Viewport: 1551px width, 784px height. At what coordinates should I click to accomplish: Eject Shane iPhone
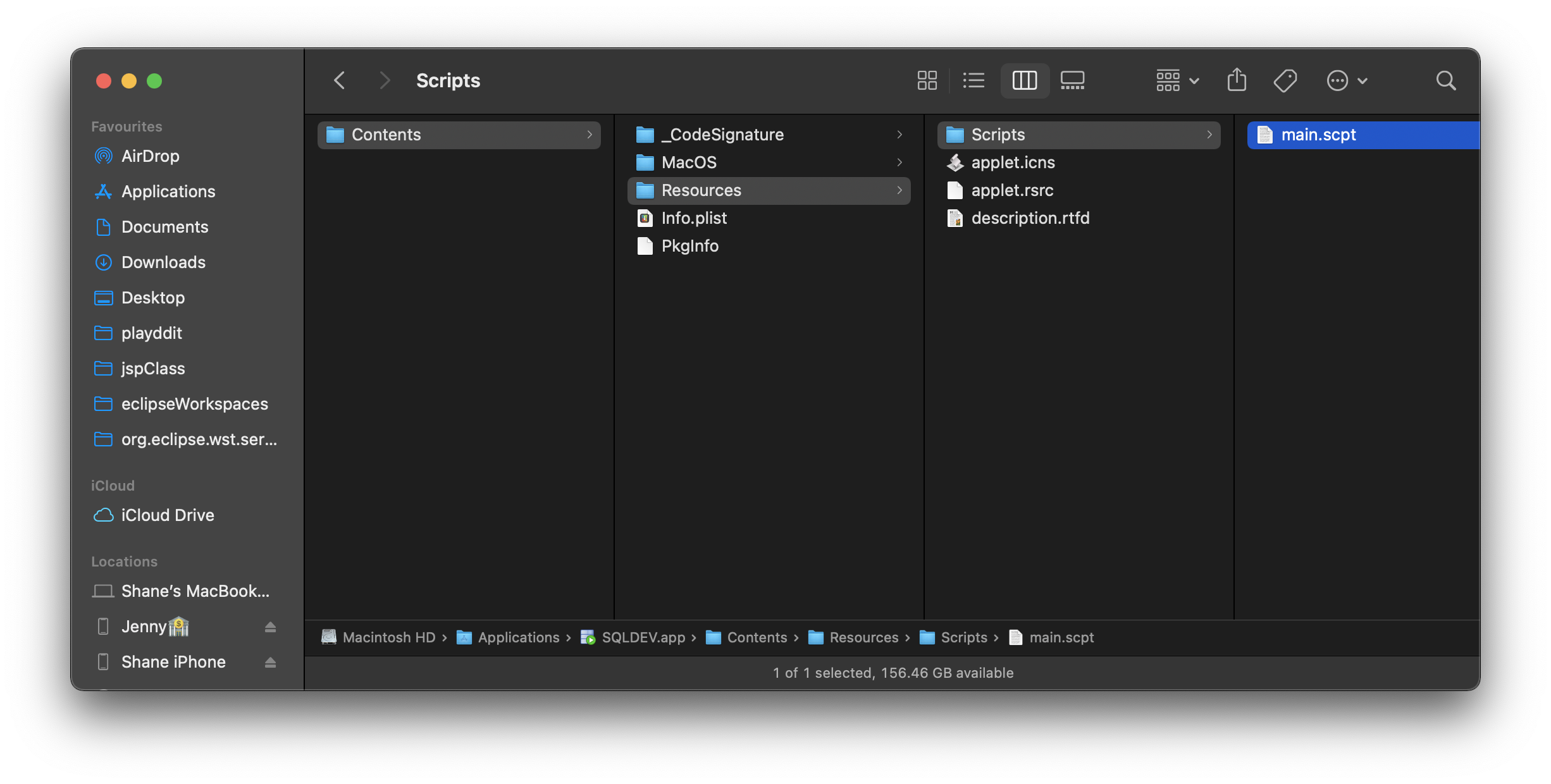tap(270, 662)
